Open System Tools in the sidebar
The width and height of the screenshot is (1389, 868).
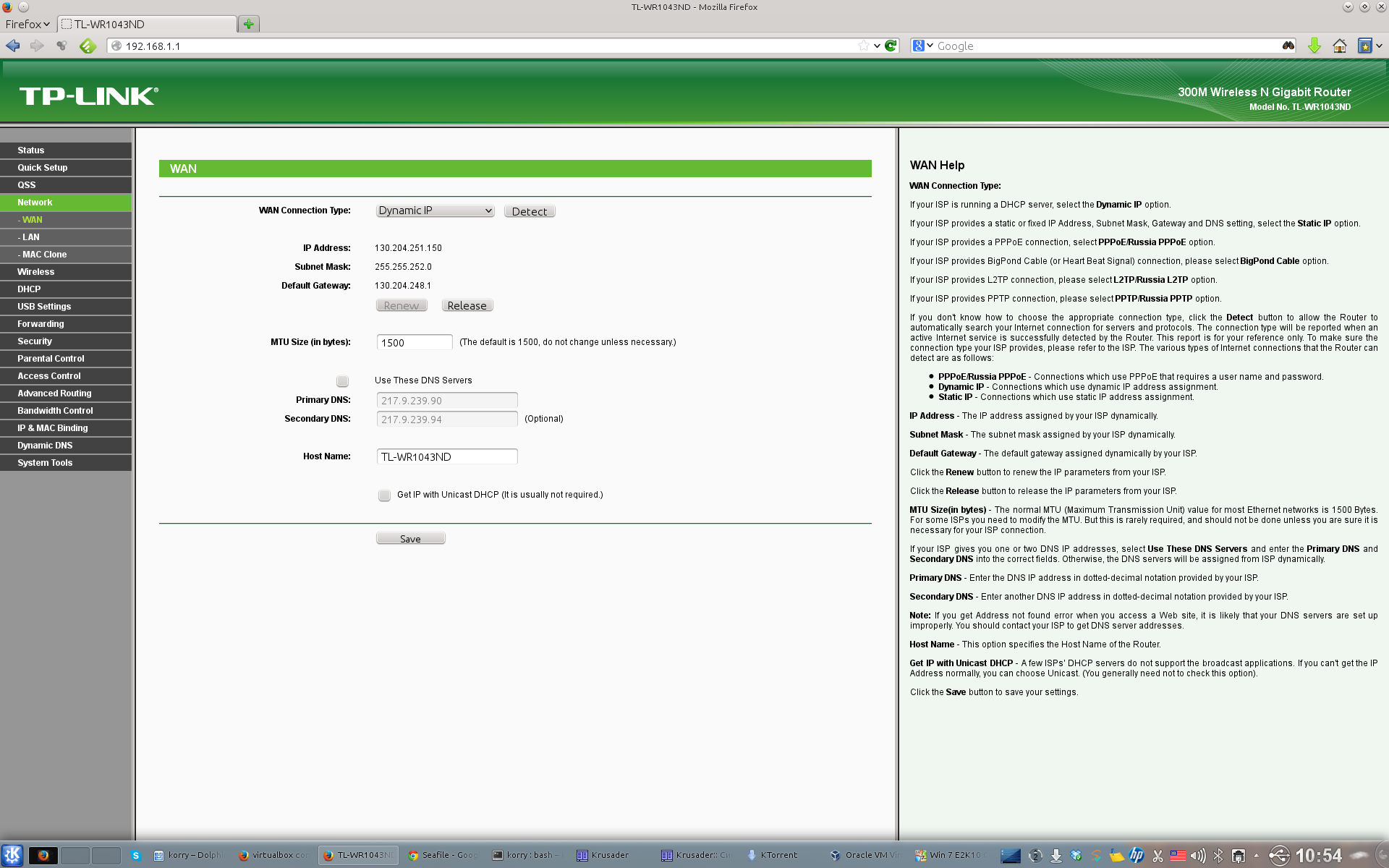coord(45,463)
